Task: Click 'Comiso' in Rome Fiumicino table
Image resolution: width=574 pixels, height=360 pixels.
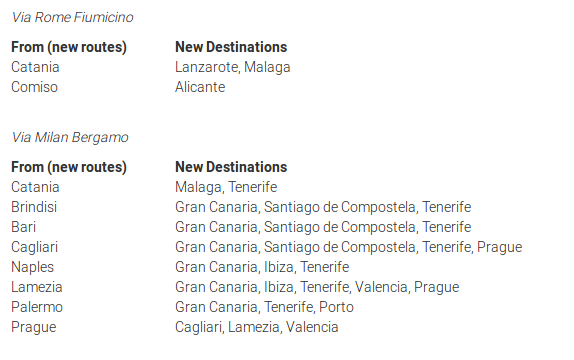Action: pyautogui.click(x=34, y=87)
